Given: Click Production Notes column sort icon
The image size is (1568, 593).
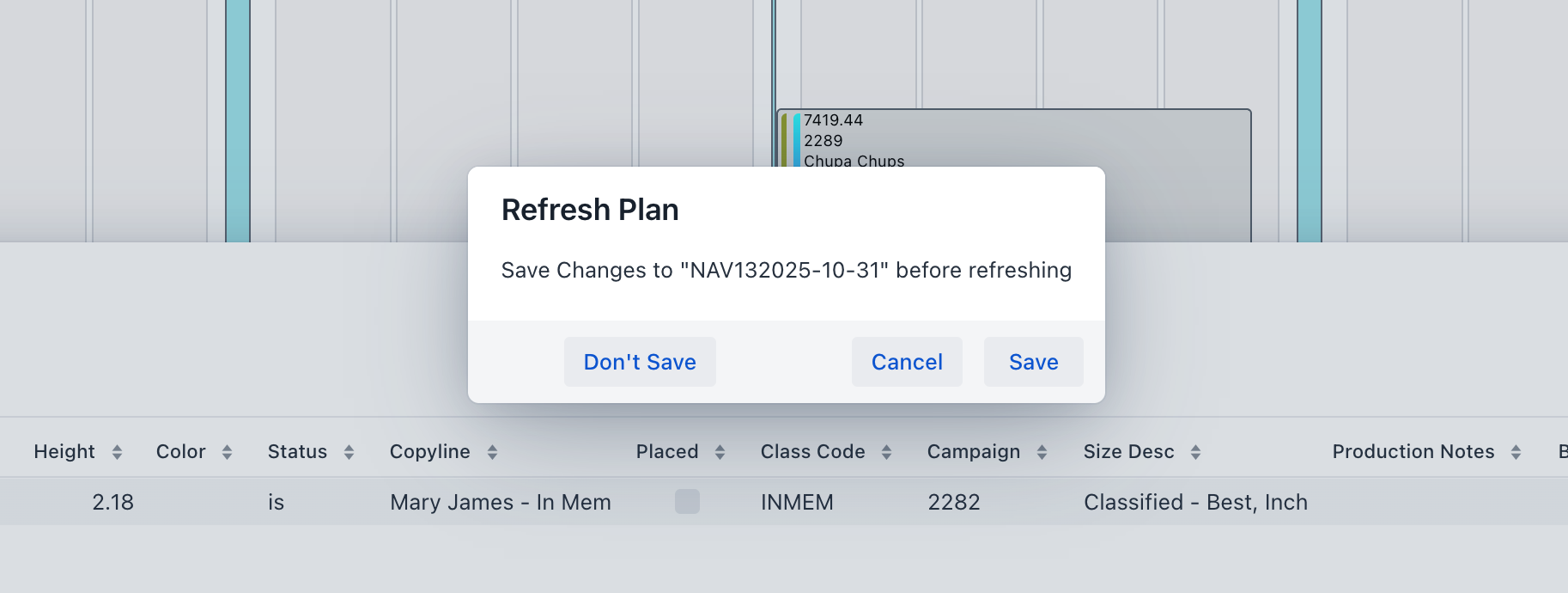Looking at the screenshot, I should 1516,452.
